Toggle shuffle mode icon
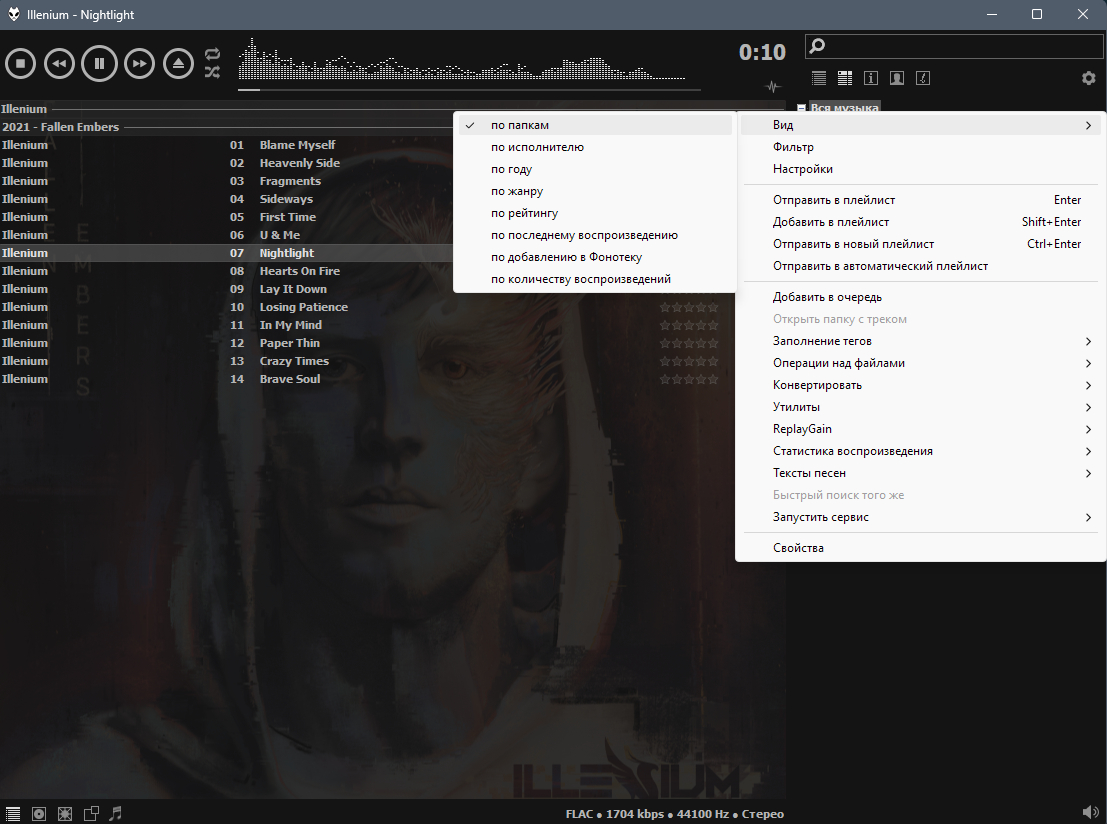Image resolution: width=1107 pixels, height=824 pixels. click(x=212, y=72)
